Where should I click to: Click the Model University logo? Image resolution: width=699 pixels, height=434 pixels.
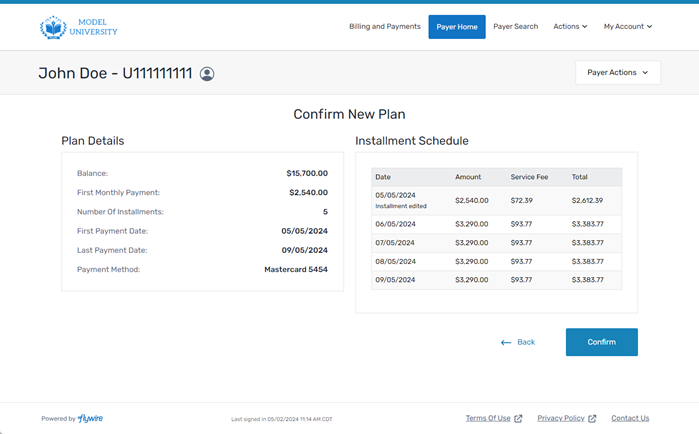(x=78, y=27)
